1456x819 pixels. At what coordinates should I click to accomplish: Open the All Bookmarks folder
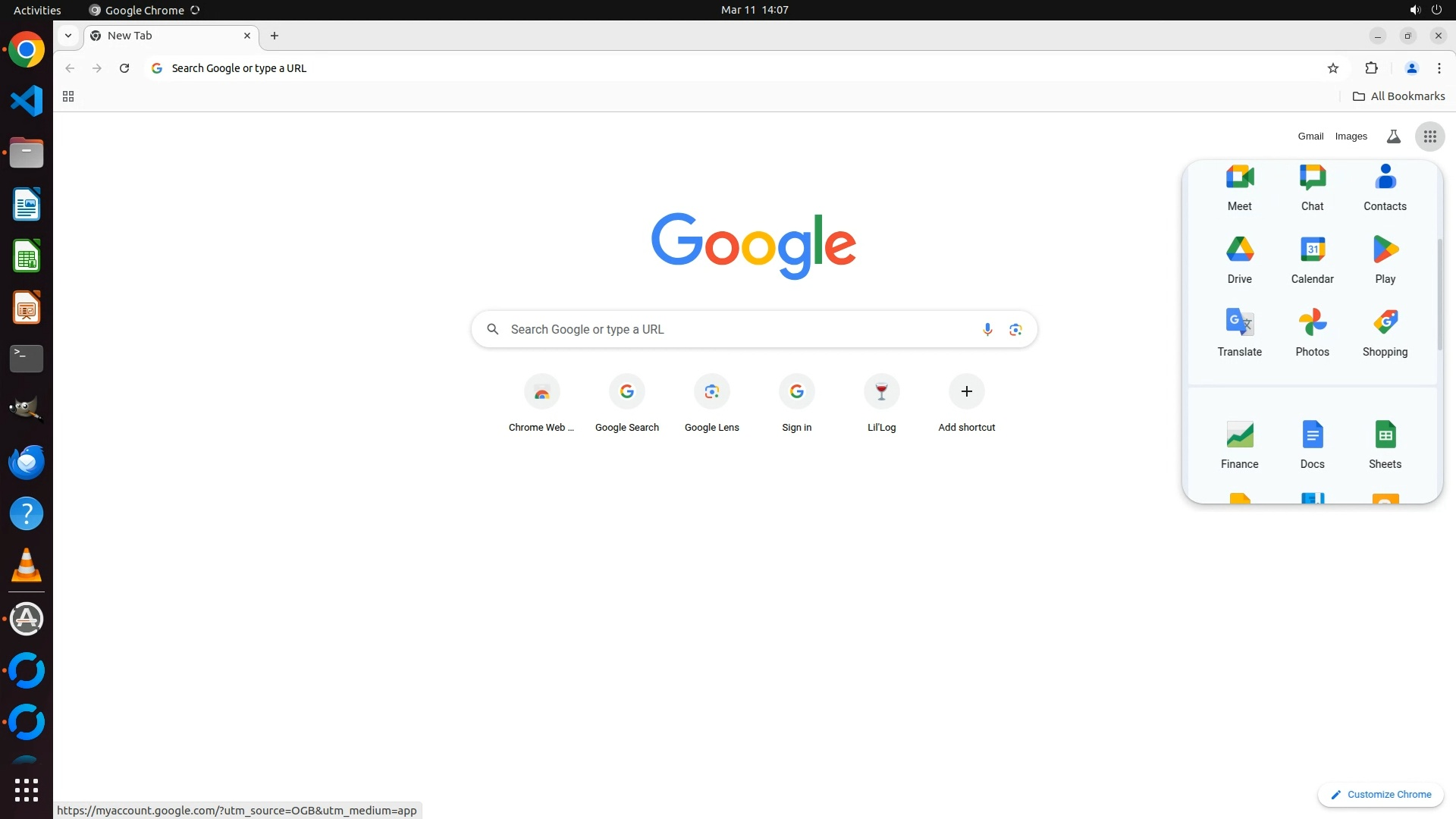(x=1398, y=96)
